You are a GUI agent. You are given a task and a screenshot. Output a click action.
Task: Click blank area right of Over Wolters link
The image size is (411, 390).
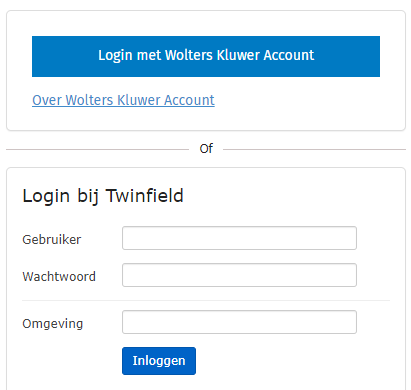pos(300,100)
